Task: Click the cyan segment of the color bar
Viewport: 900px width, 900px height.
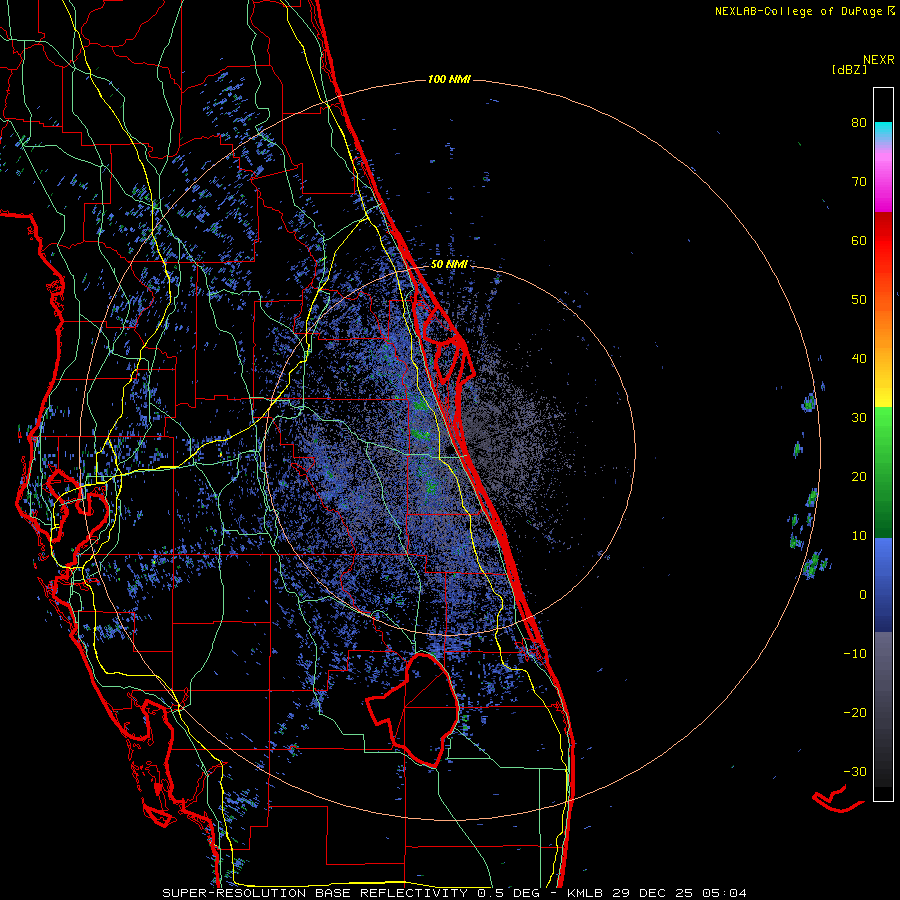Action: pyautogui.click(x=883, y=131)
